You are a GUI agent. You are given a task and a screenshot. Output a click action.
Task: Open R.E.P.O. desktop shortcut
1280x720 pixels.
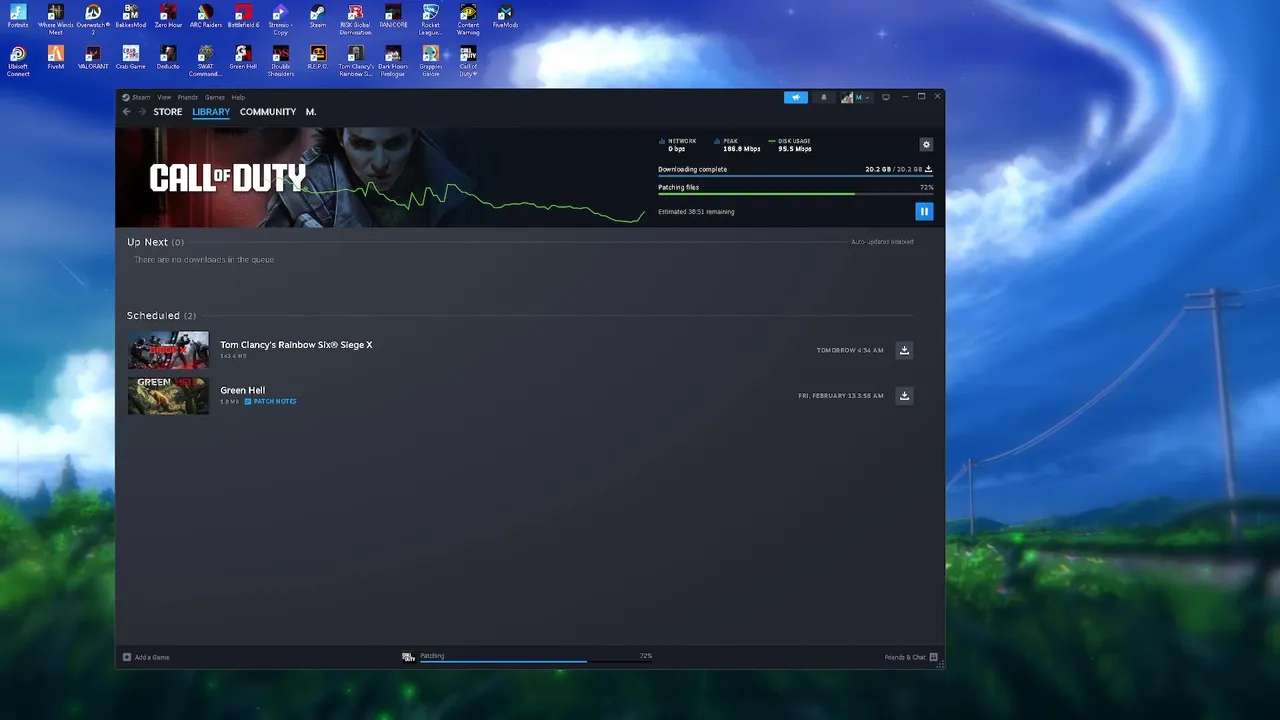318,58
